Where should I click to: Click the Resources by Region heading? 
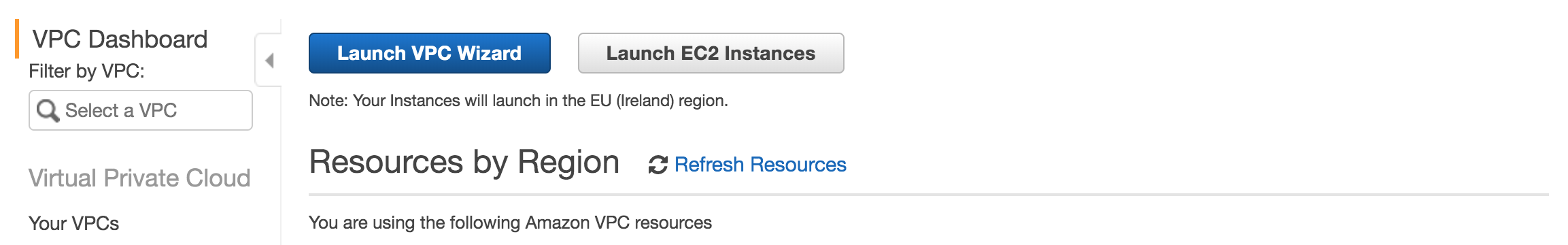(x=464, y=163)
